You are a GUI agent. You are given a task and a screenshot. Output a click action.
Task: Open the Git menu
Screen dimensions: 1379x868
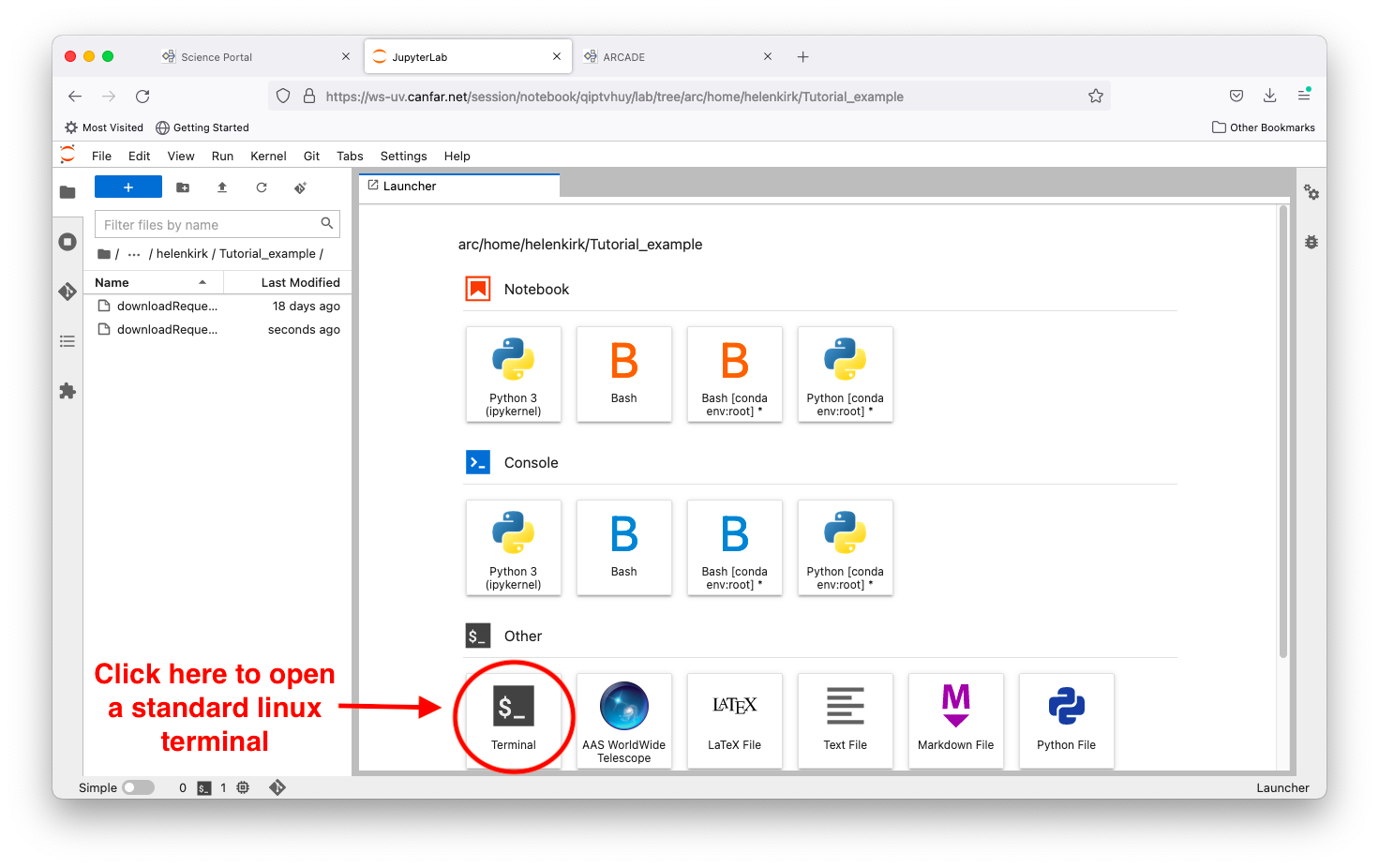click(312, 156)
